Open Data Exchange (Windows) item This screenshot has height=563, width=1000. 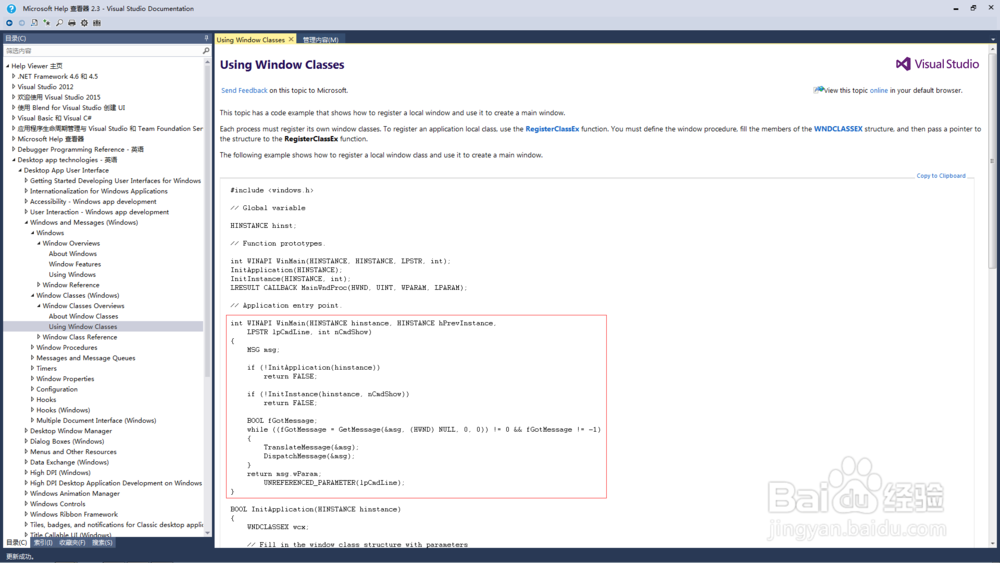(70, 462)
